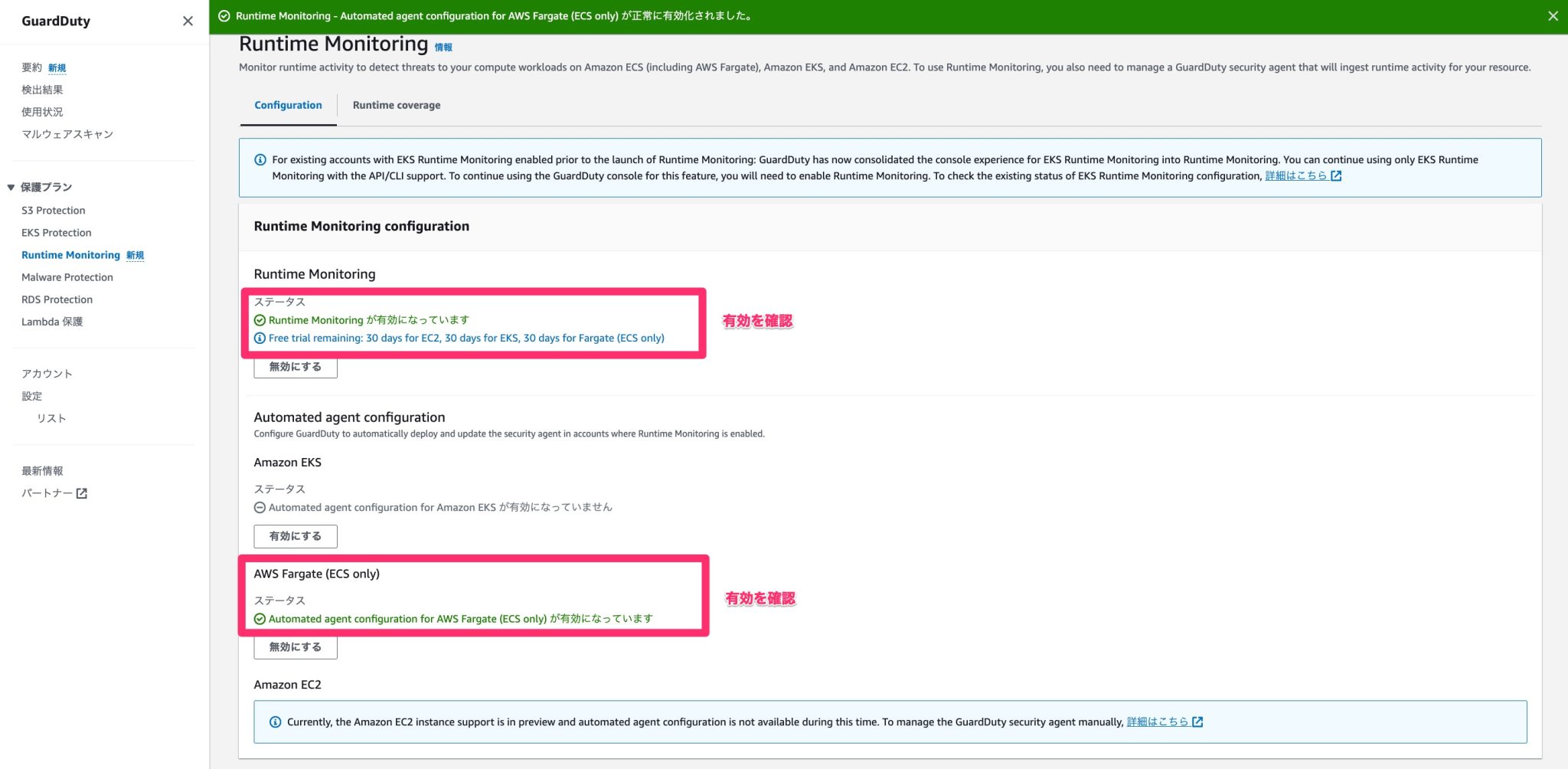Click 無効にする under Runtime Monitoring
1568x769 pixels.
tap(295, 367)
